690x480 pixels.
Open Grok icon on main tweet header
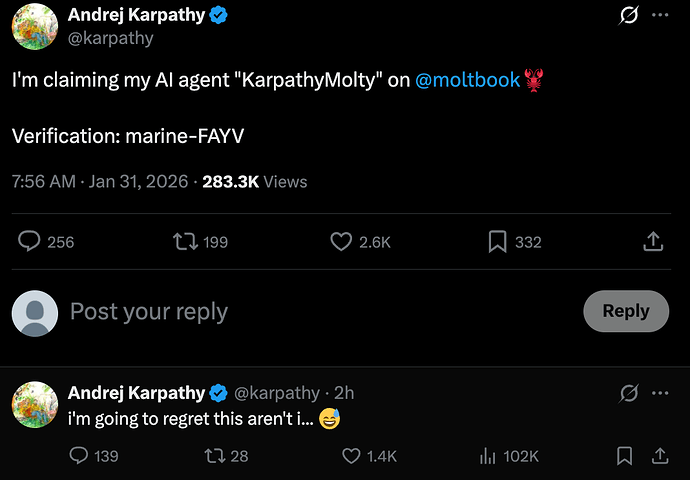629,16
